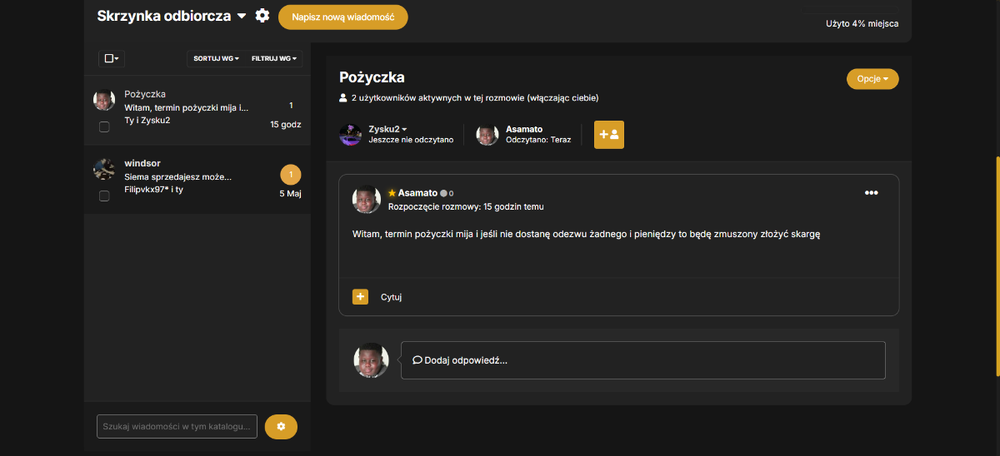1000x456 pixels.
Task: Focus the Szukaj wiadomości search field
Action: click(x=177, y=427)
